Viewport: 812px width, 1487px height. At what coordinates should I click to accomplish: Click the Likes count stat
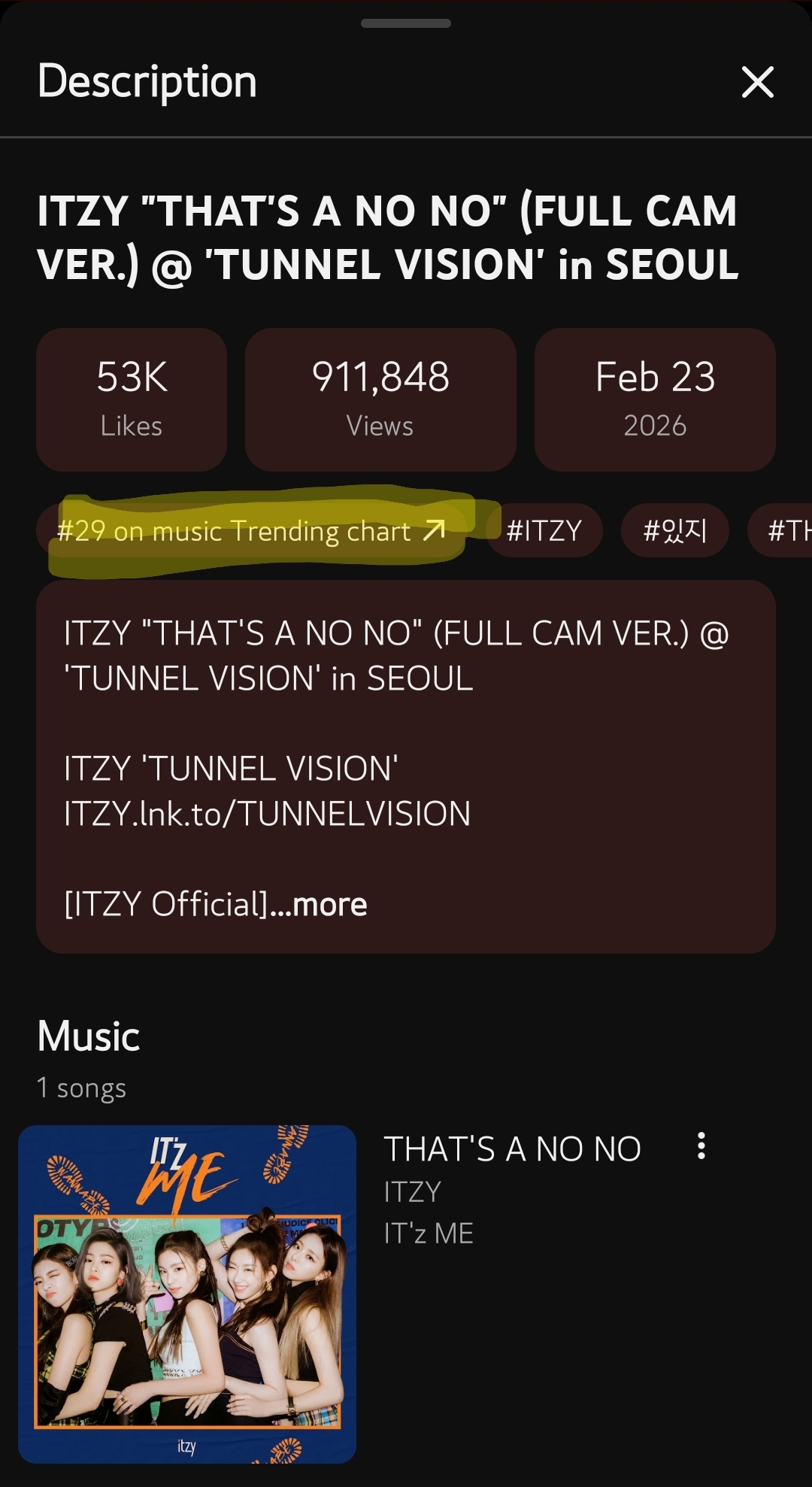[132, 399]
